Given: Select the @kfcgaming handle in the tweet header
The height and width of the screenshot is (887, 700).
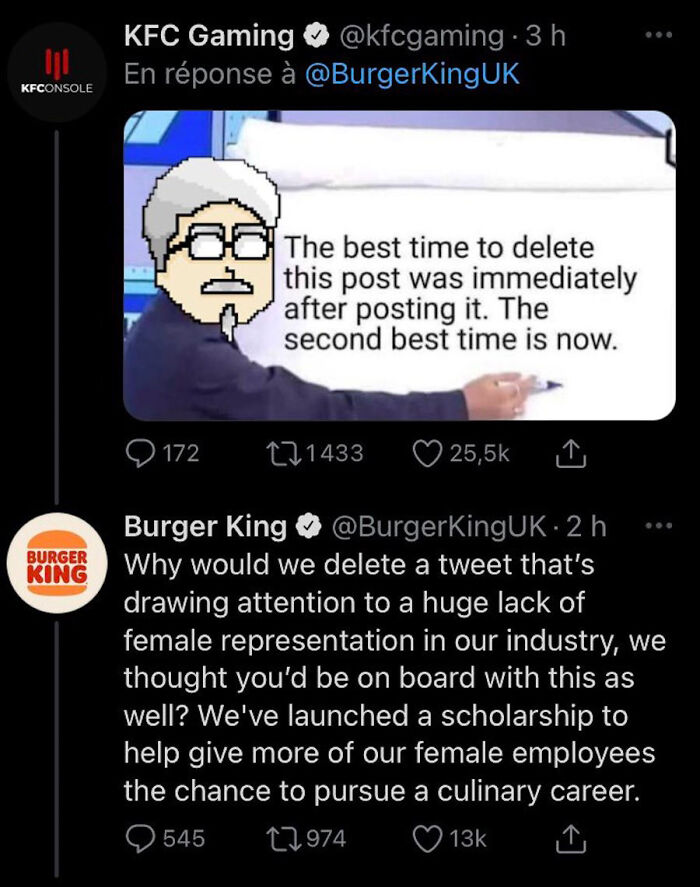Looking at the screenshot, I should [x=419, y=34].
